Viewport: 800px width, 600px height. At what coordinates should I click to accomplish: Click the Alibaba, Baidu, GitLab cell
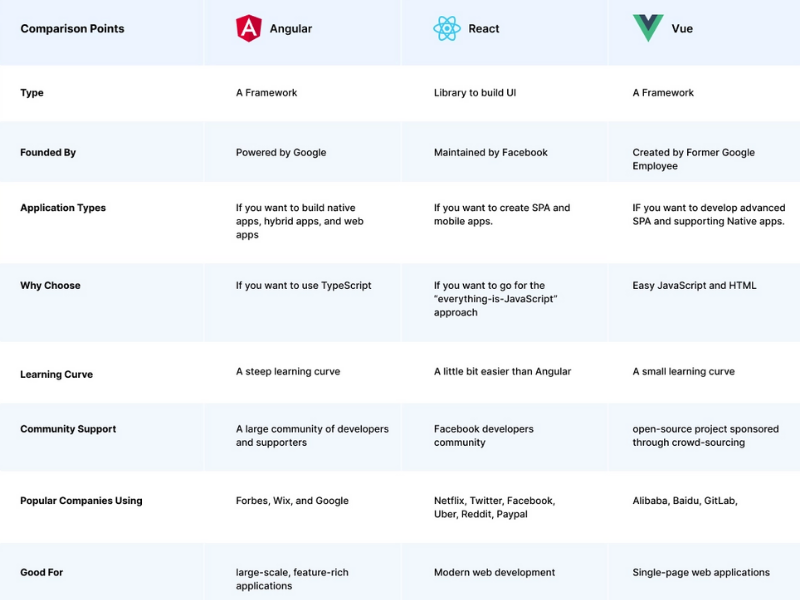pyautogui.click(x=685, y=501)
